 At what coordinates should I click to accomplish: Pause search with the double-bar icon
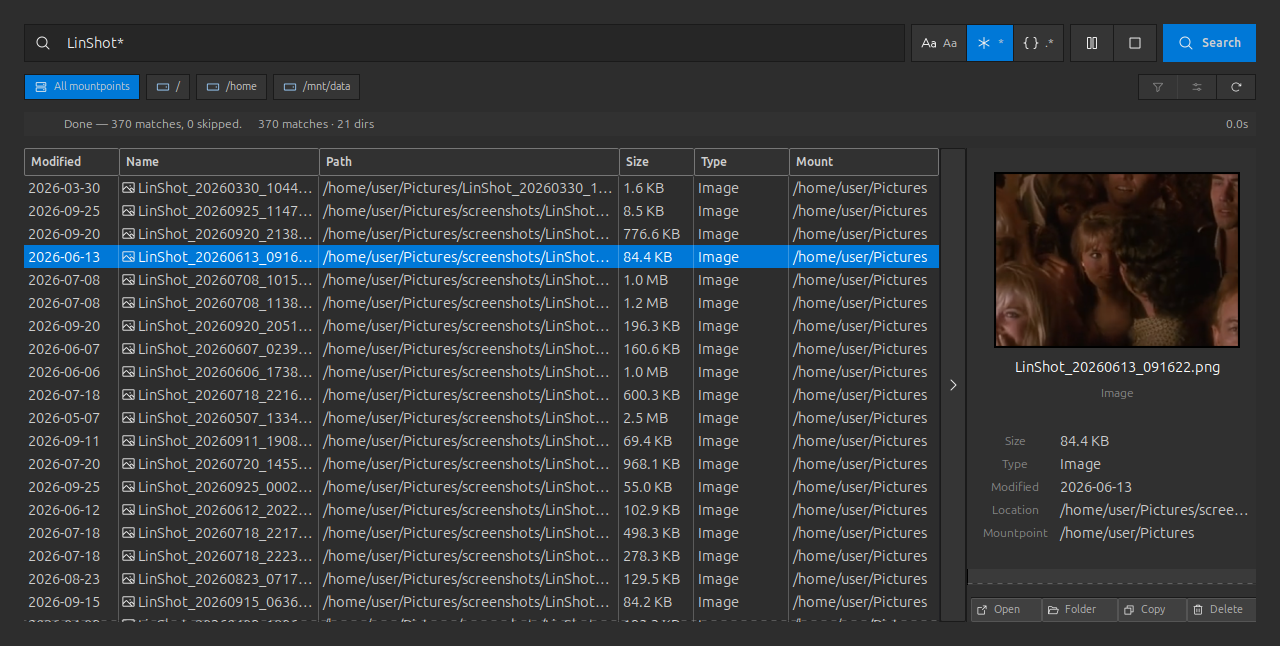pyautogui.click(x=1092, y=43)
